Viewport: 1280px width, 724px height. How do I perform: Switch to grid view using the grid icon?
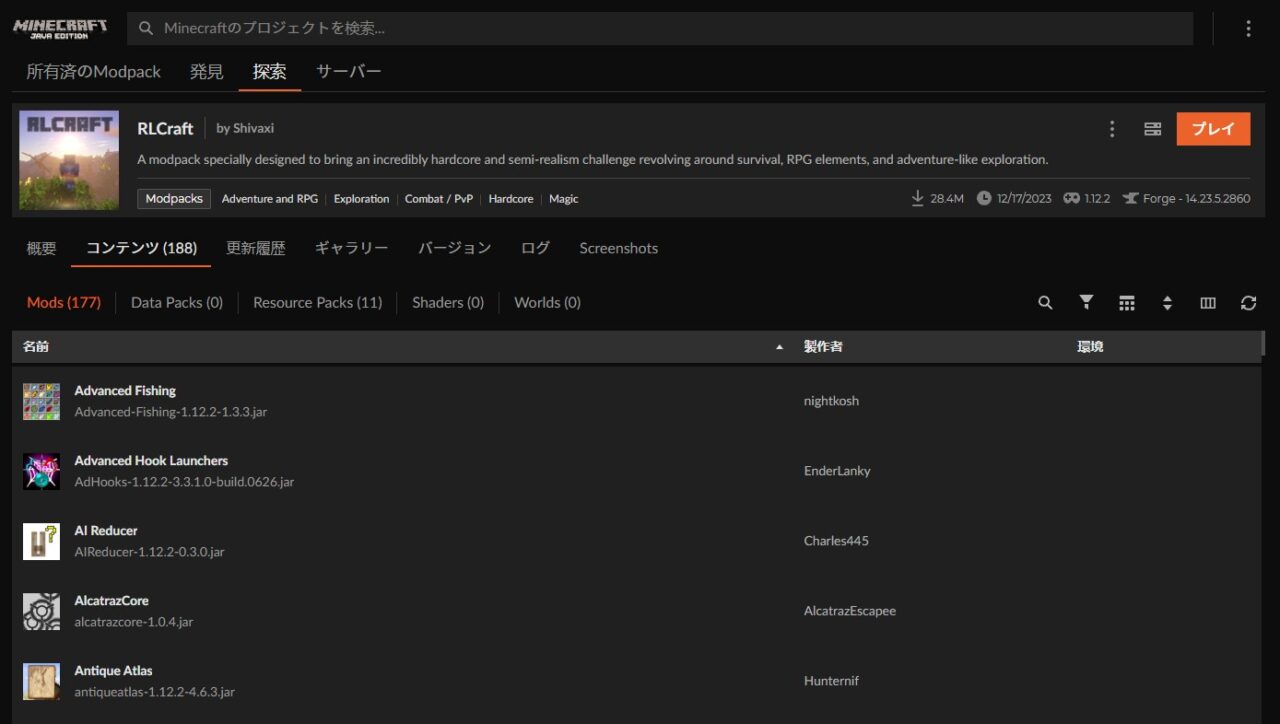pos(1127,302)
